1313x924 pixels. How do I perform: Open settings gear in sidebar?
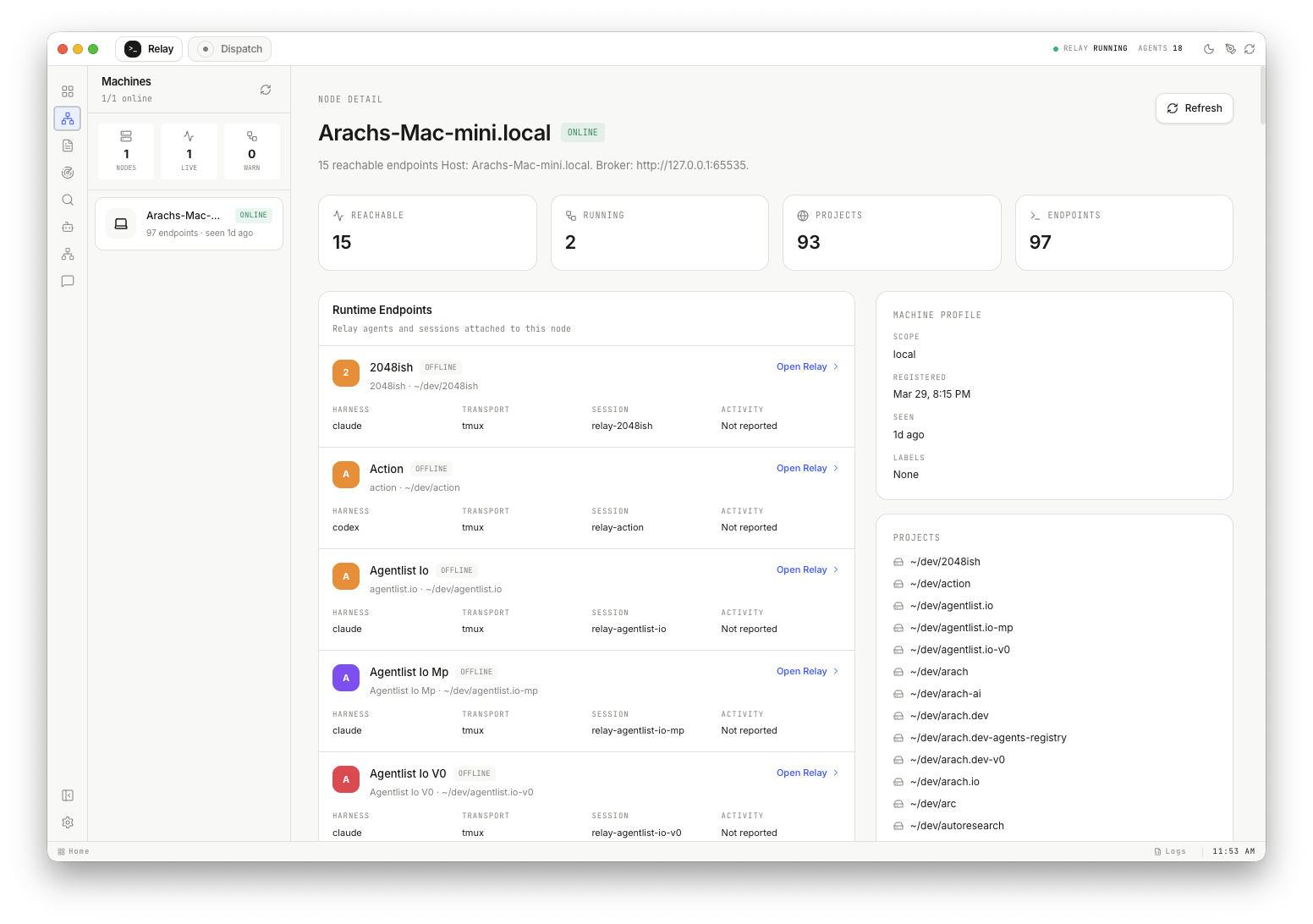click(68, 822)
